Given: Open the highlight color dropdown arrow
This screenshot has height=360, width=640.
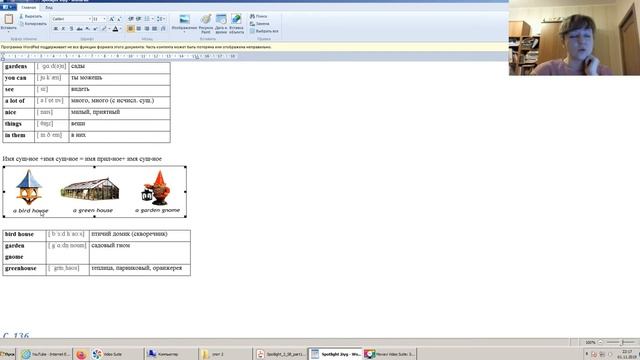Looking at the screenshot, I should (109, 29).
